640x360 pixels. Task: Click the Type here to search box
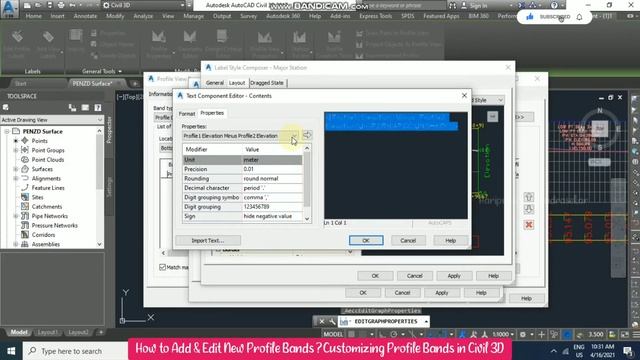76,351
